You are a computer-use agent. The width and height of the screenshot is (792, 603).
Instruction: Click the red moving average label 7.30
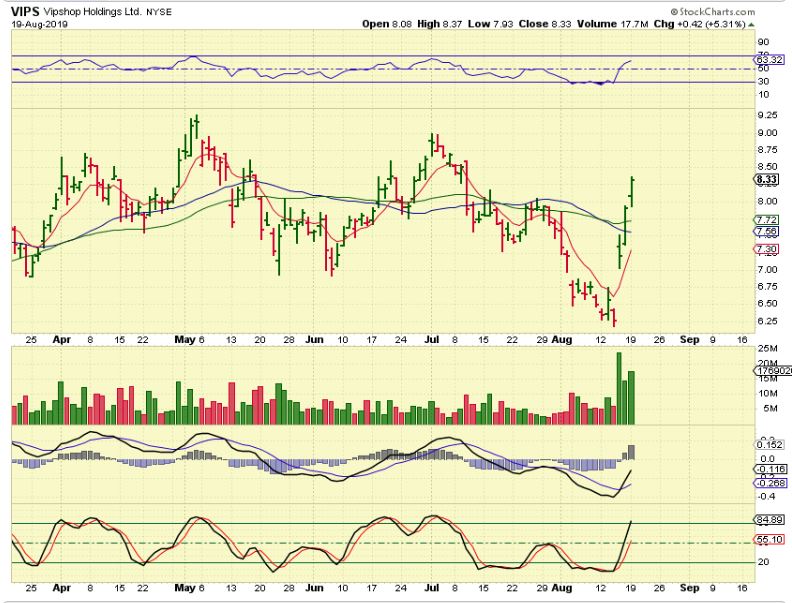coord(767,249)
